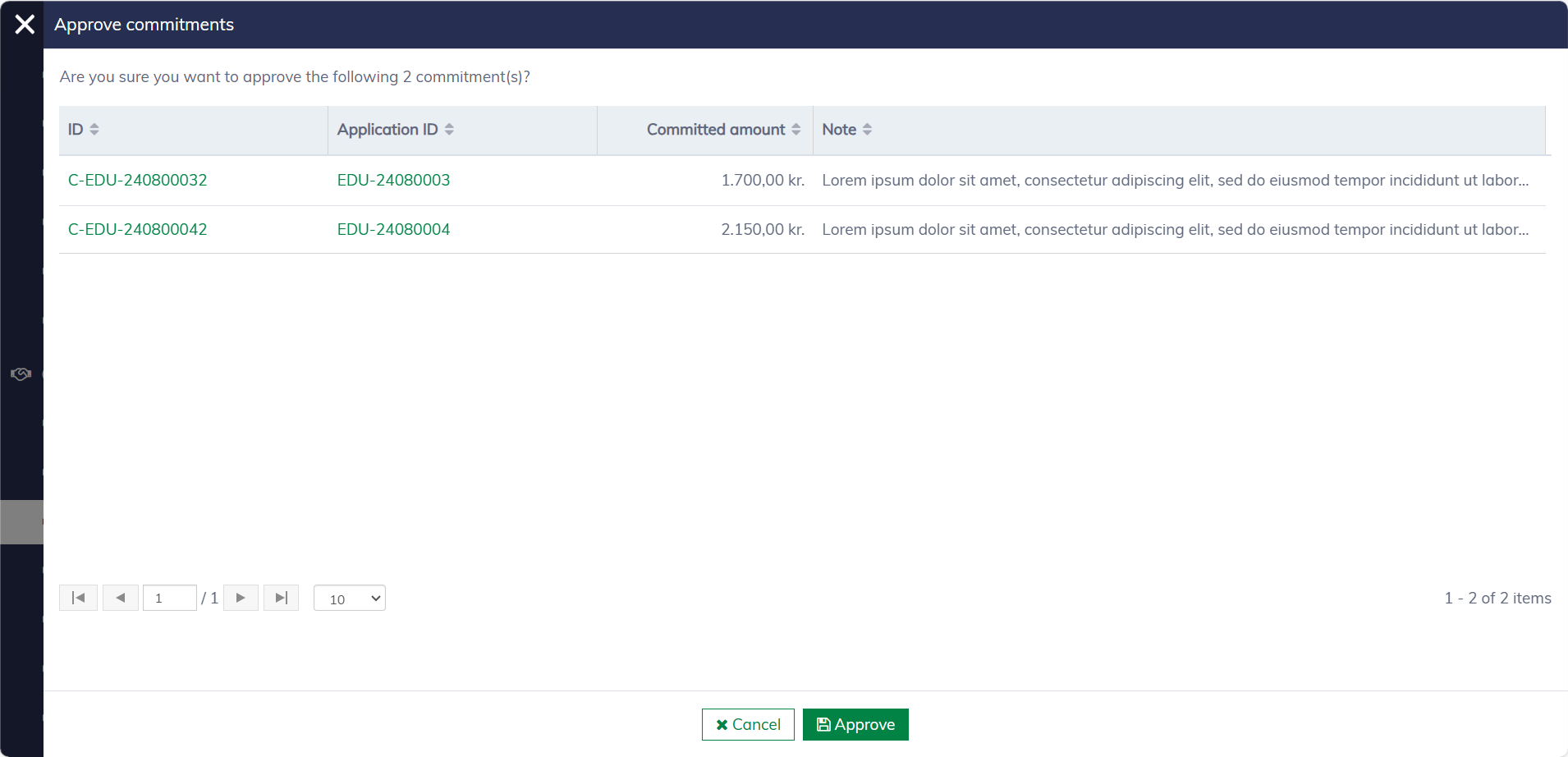The image size is (1568, 757).
Task: Sort by Committed amount column arrows
Action: coord(795,130)
